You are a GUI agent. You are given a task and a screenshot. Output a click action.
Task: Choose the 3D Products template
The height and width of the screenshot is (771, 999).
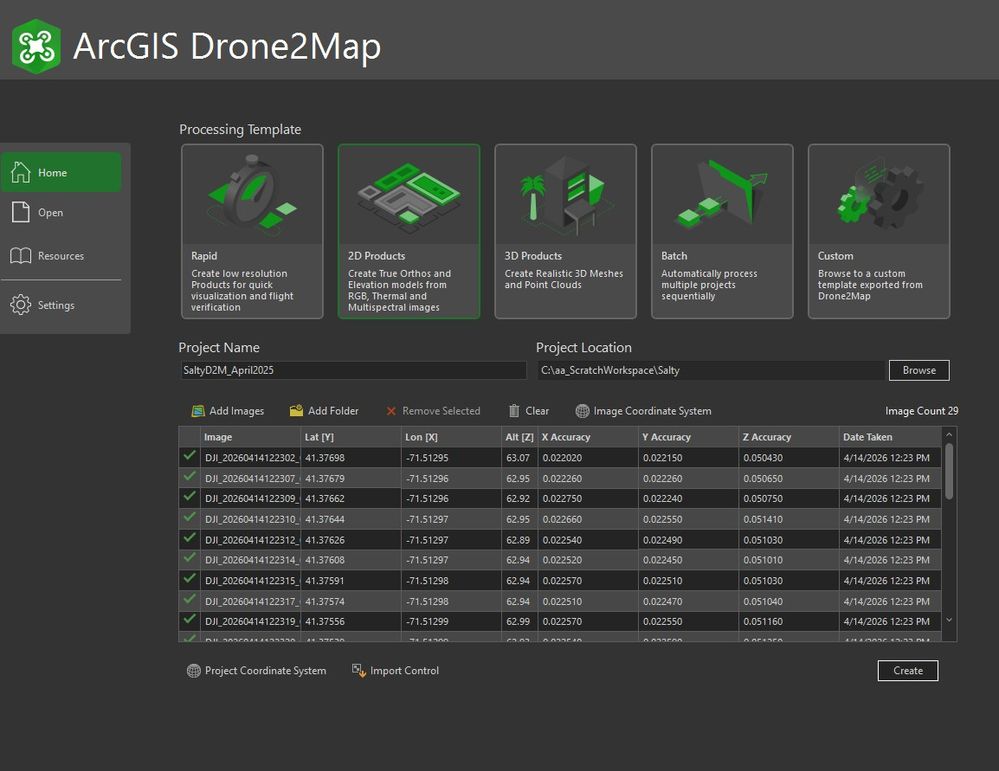pyautogui.click(x=566, y=231)
